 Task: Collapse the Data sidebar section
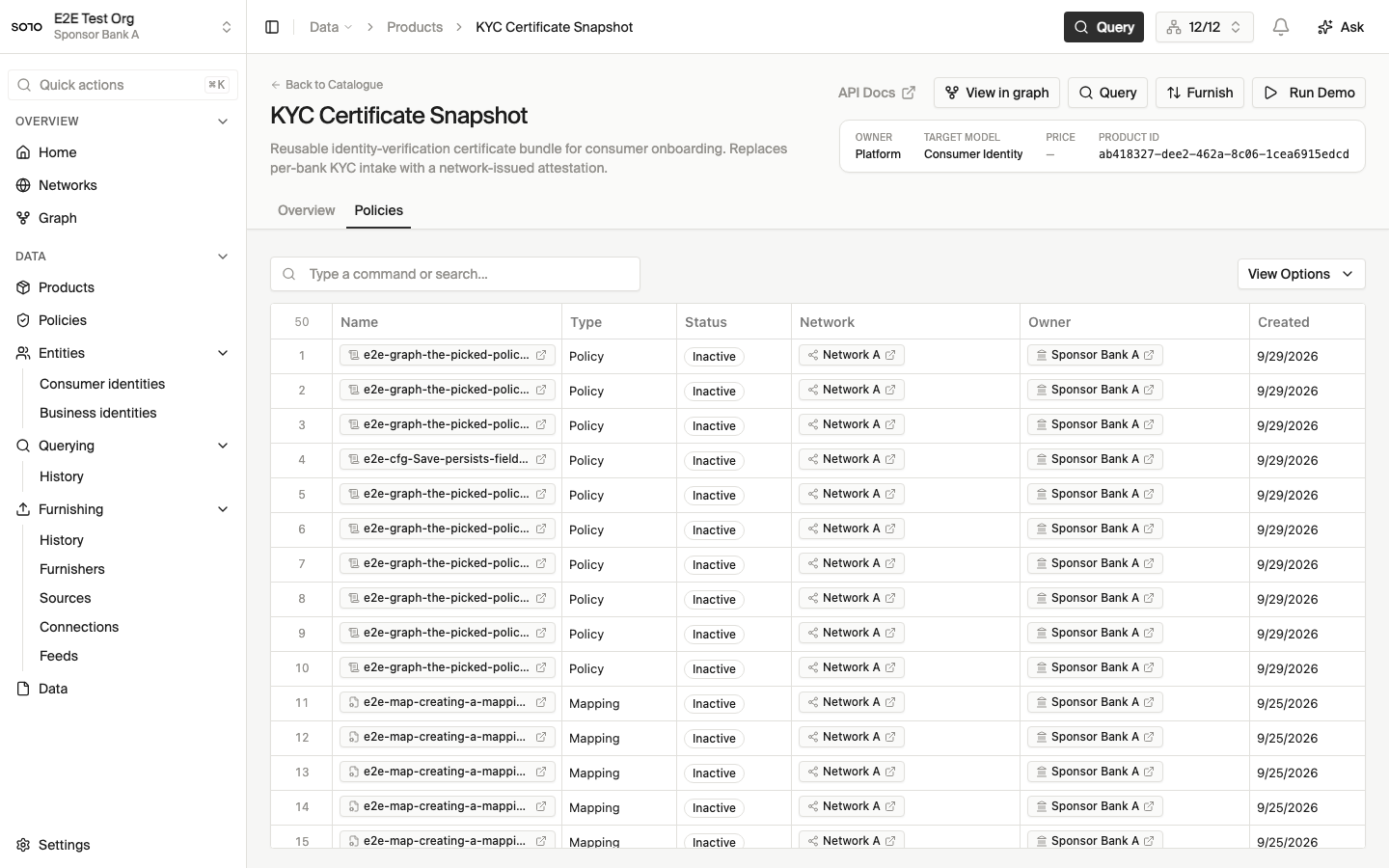coord(223,257)
